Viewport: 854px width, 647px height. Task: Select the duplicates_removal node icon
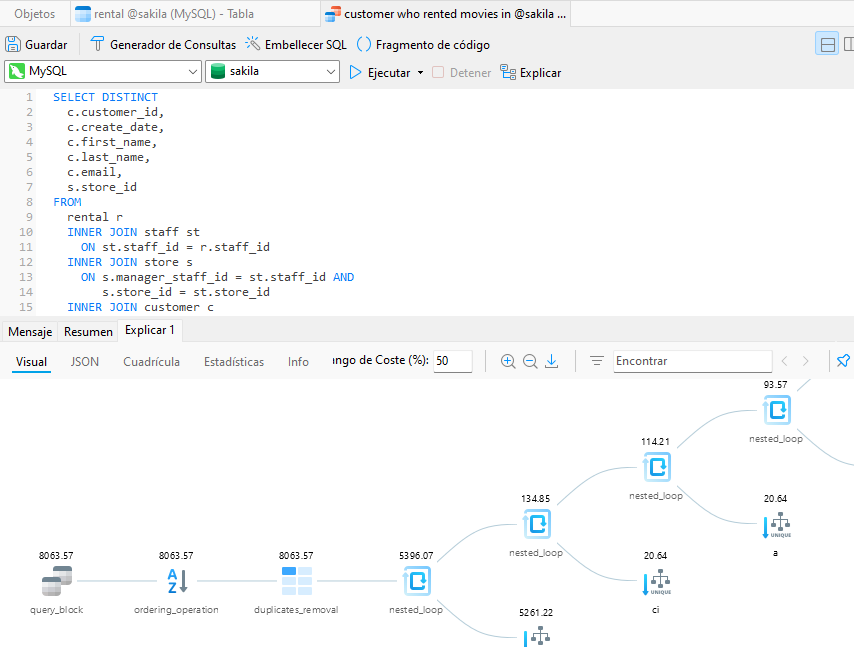point(297,581)
